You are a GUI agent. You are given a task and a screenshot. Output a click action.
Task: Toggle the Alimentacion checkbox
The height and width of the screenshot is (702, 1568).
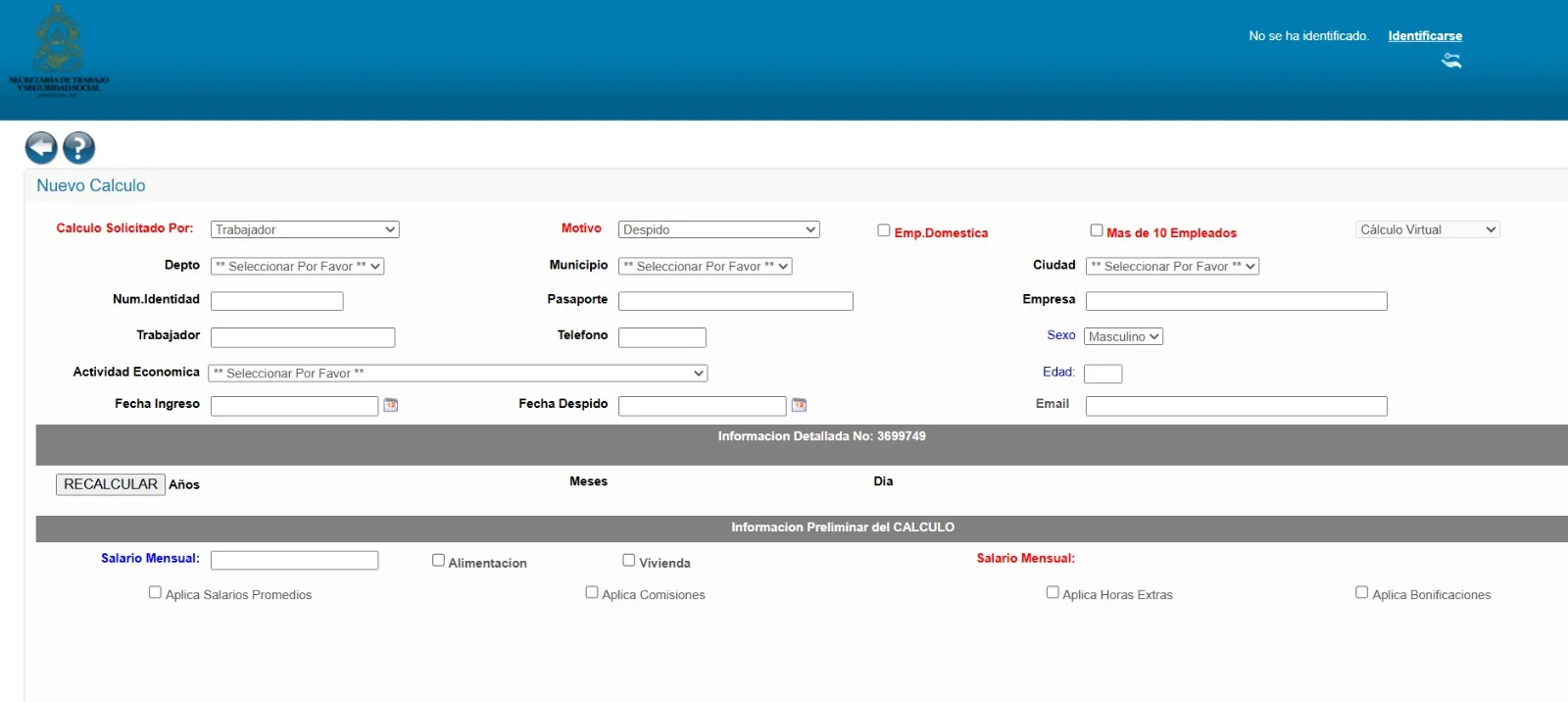(x=438, y=561)
